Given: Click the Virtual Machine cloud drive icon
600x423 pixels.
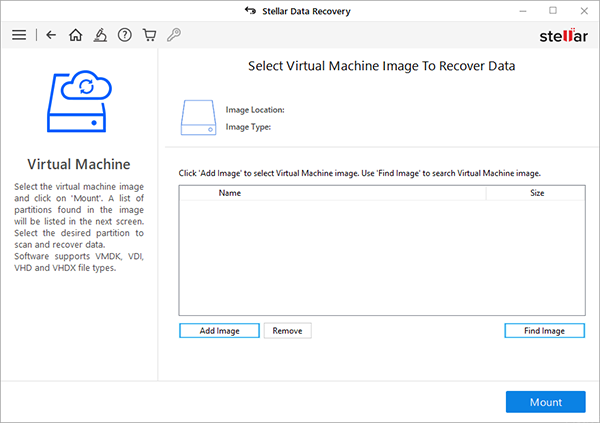Looking at the screenshot, I should click(x=79, y=101).
